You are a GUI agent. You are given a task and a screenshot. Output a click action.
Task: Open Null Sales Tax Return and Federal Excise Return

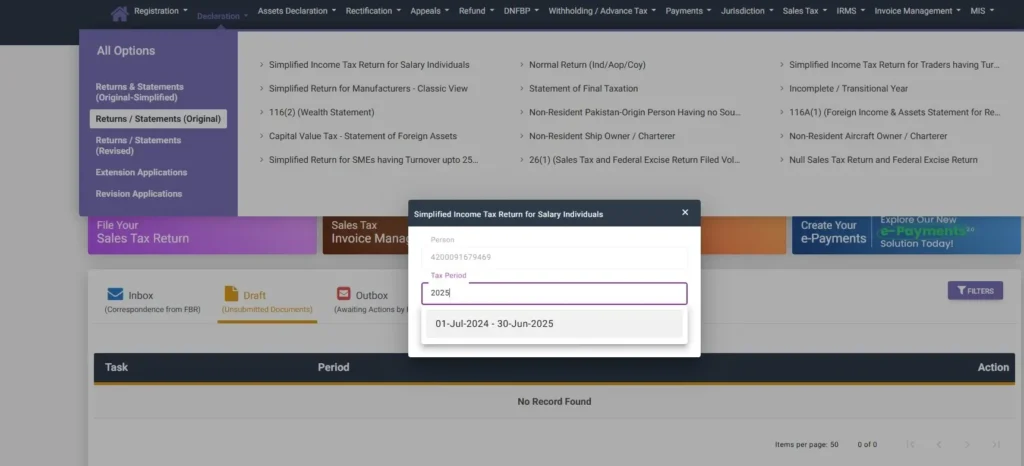(x=883, y=160)
